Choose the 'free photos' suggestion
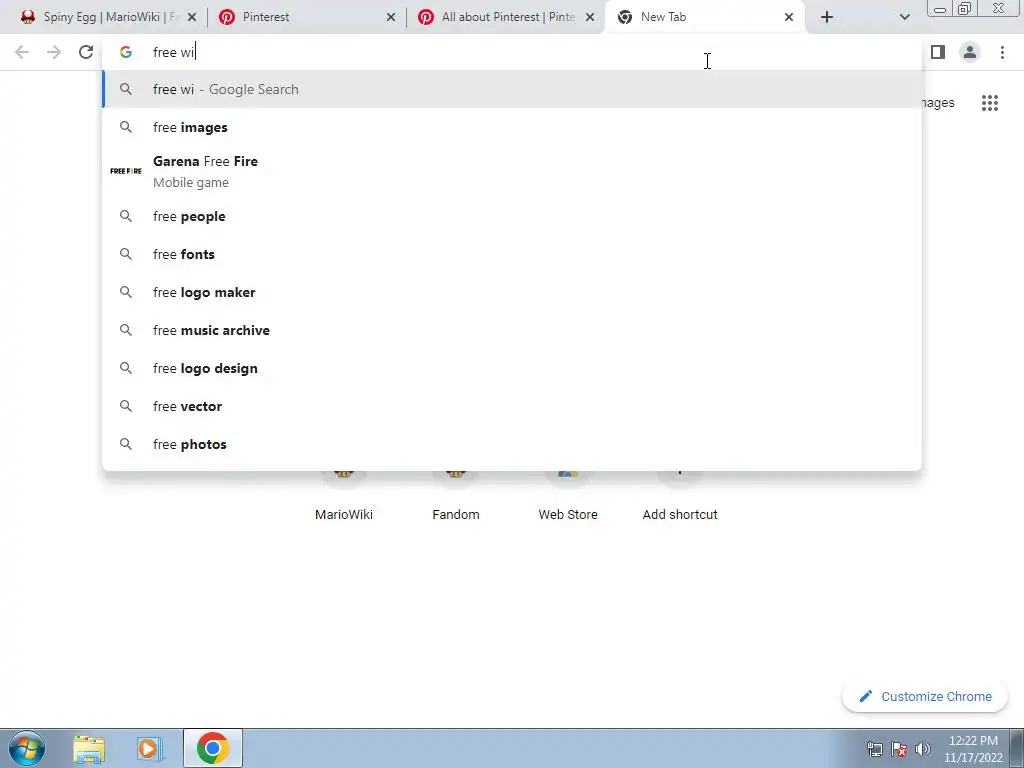This screenshot has height=768, width=1024. tap(512, 443)
